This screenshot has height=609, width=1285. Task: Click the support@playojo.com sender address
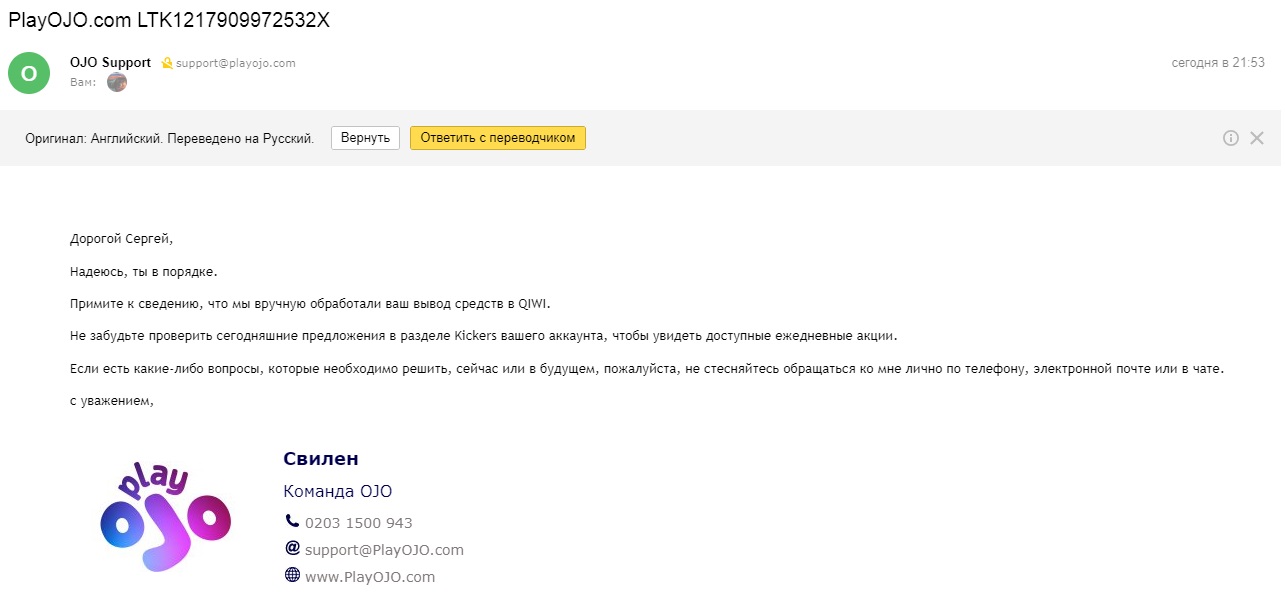tap(236, 63)
